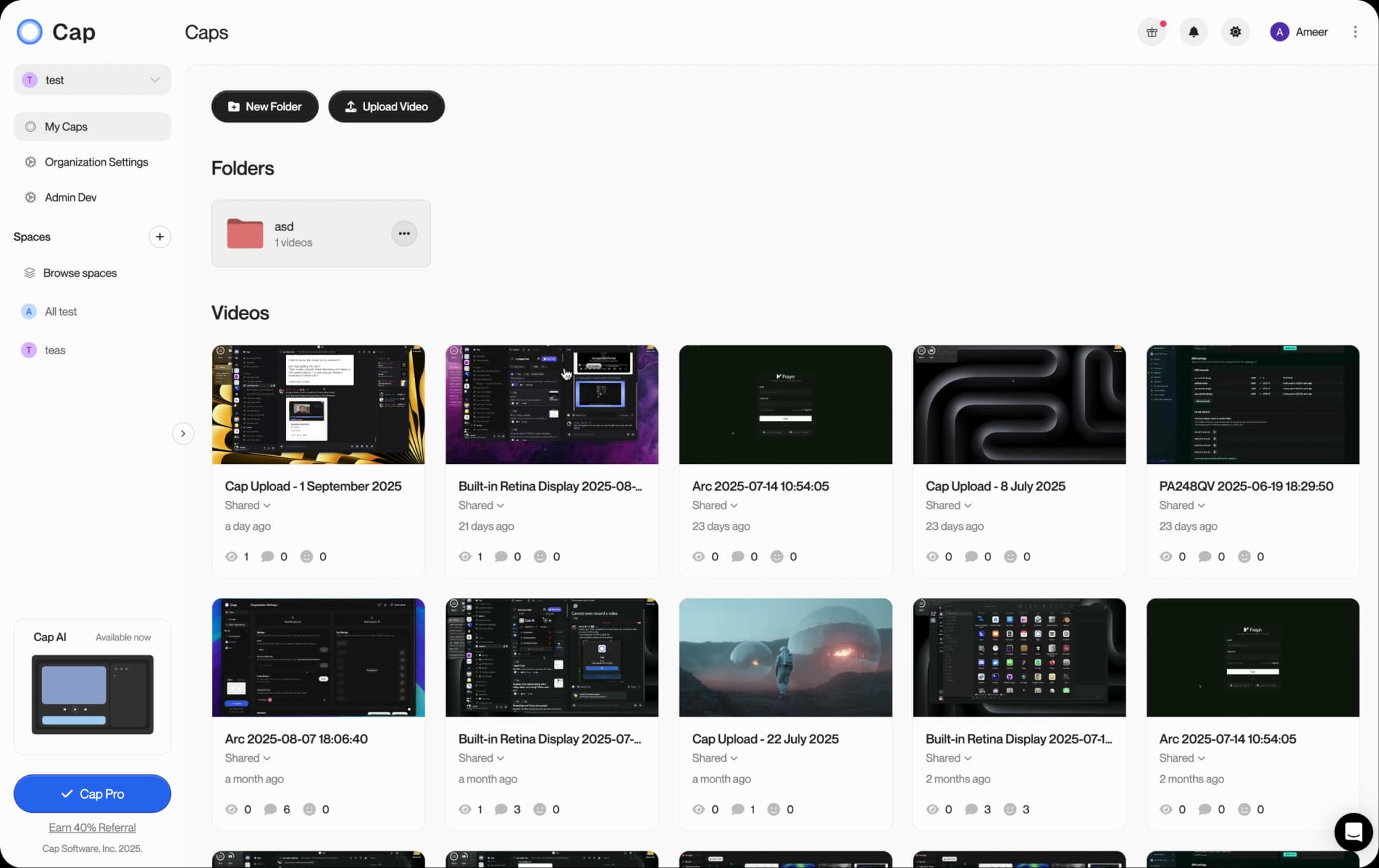The height and width of the screenshot is (868, 1379).
Task: Open Shared dropdown on PA248QV 2025-06-19 video
Action: (x=1182, y=505)
